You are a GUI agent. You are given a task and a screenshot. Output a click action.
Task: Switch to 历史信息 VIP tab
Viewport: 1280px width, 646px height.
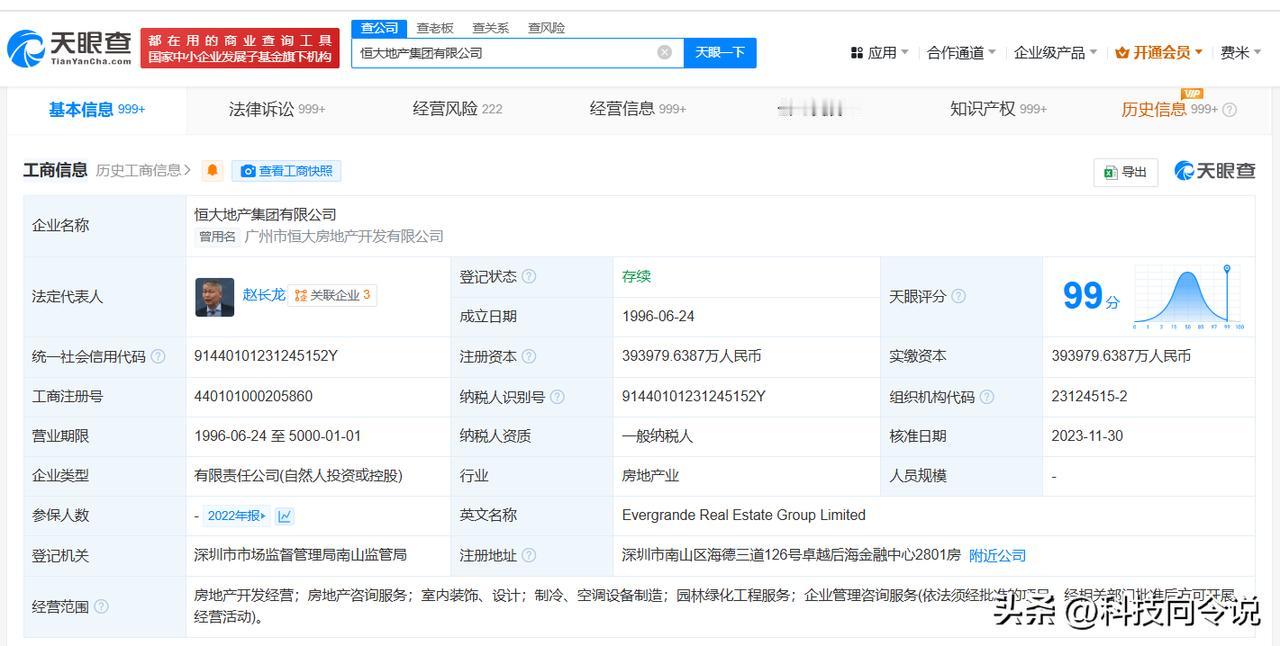1169,110
